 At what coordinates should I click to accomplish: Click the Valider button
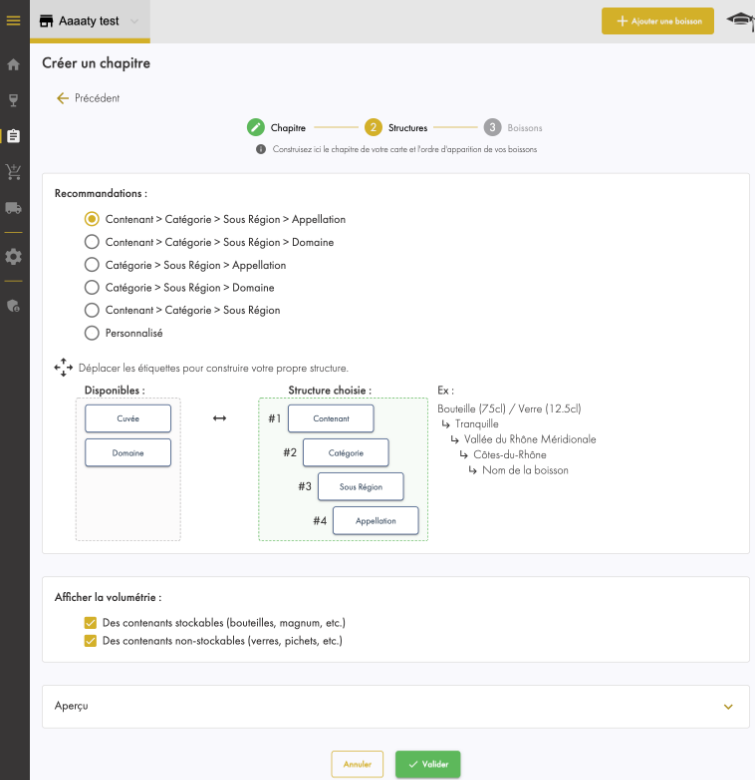[x=428, y=764]
